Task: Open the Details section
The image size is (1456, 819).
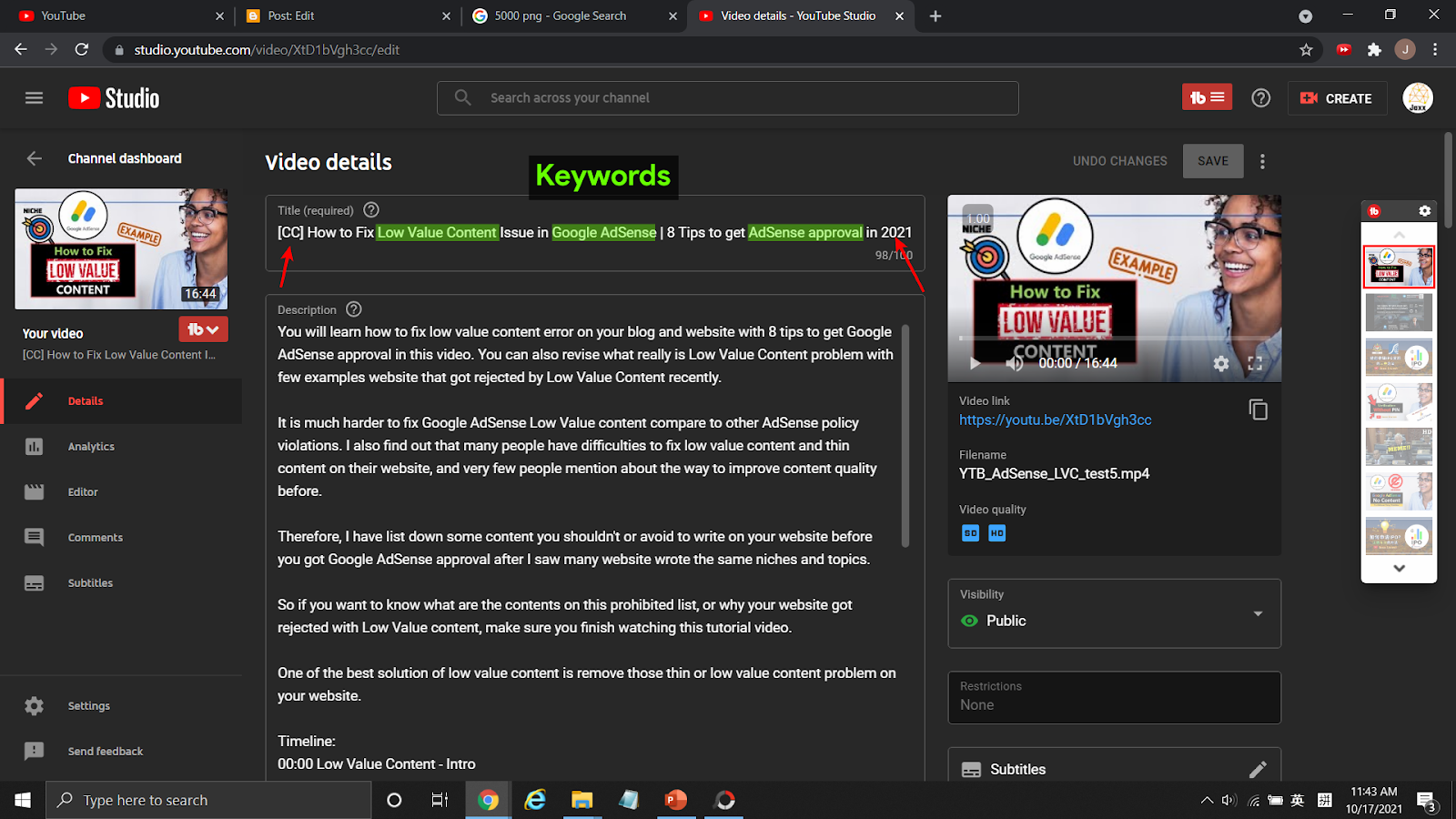Action: (x=121, y=401)
